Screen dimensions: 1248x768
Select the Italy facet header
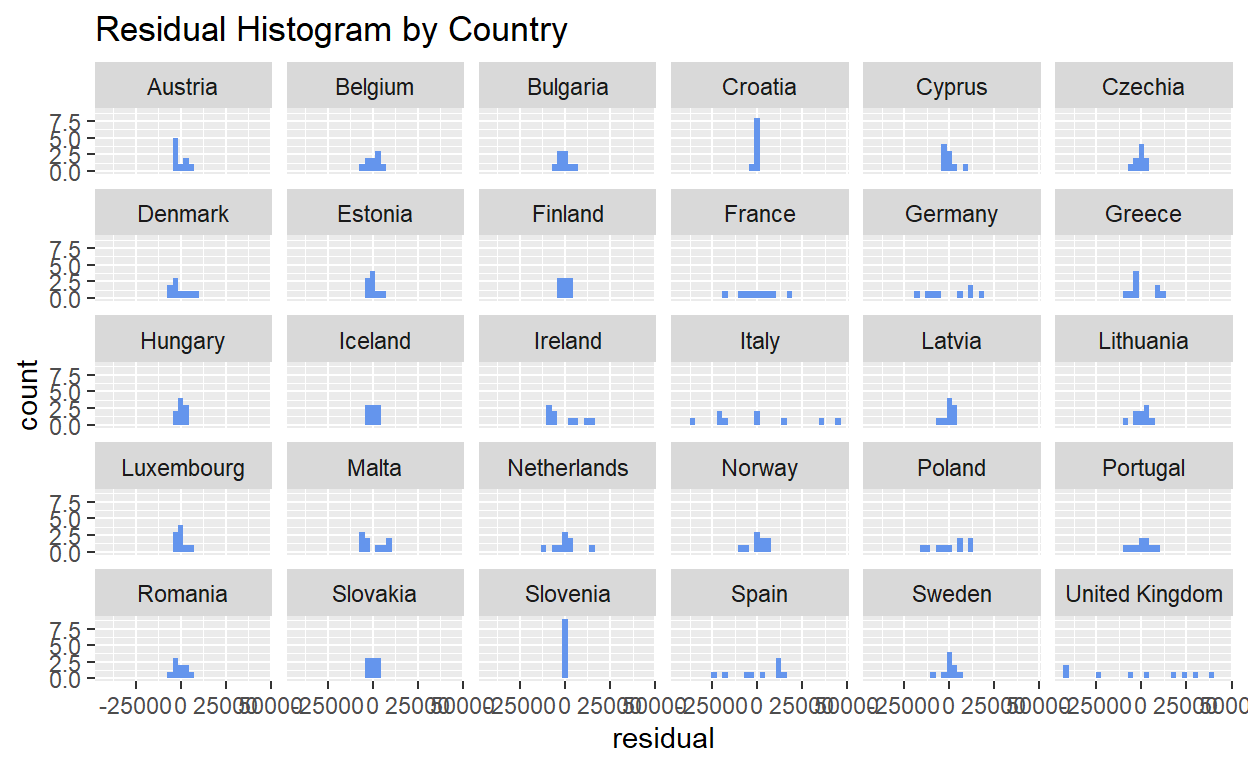tap(759, 341)
